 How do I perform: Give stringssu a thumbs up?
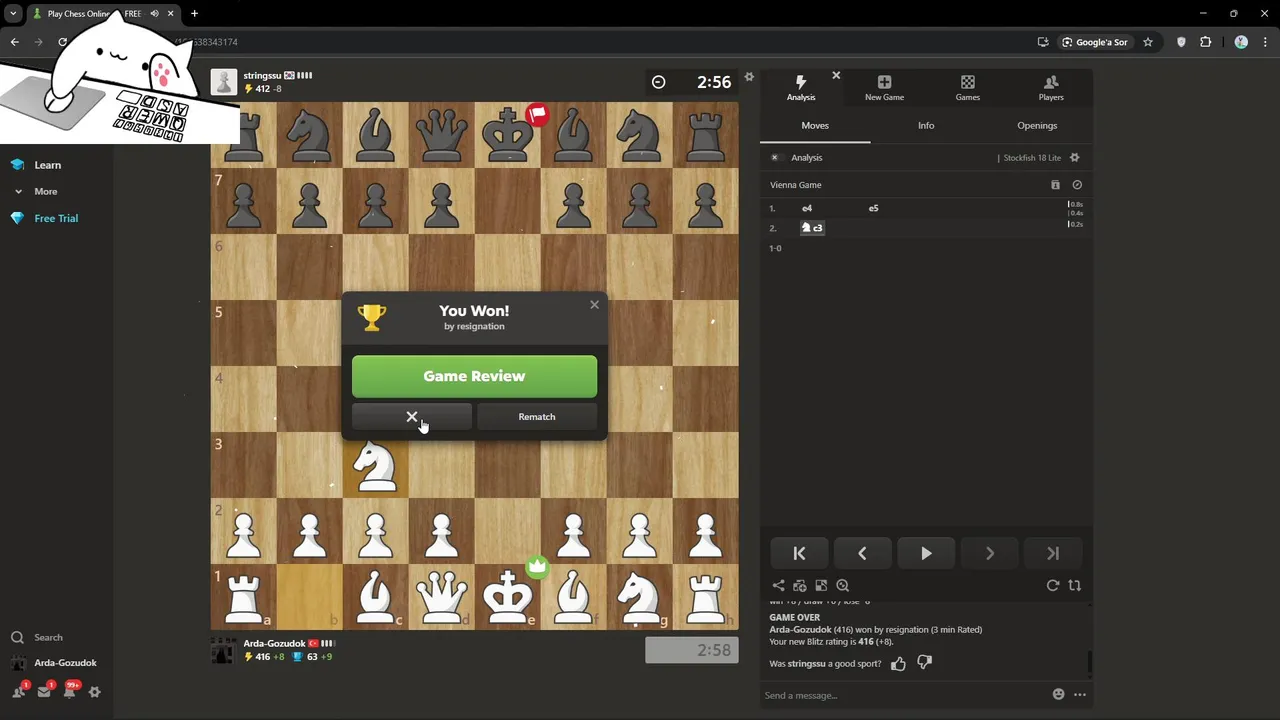[x=898, y=663]
